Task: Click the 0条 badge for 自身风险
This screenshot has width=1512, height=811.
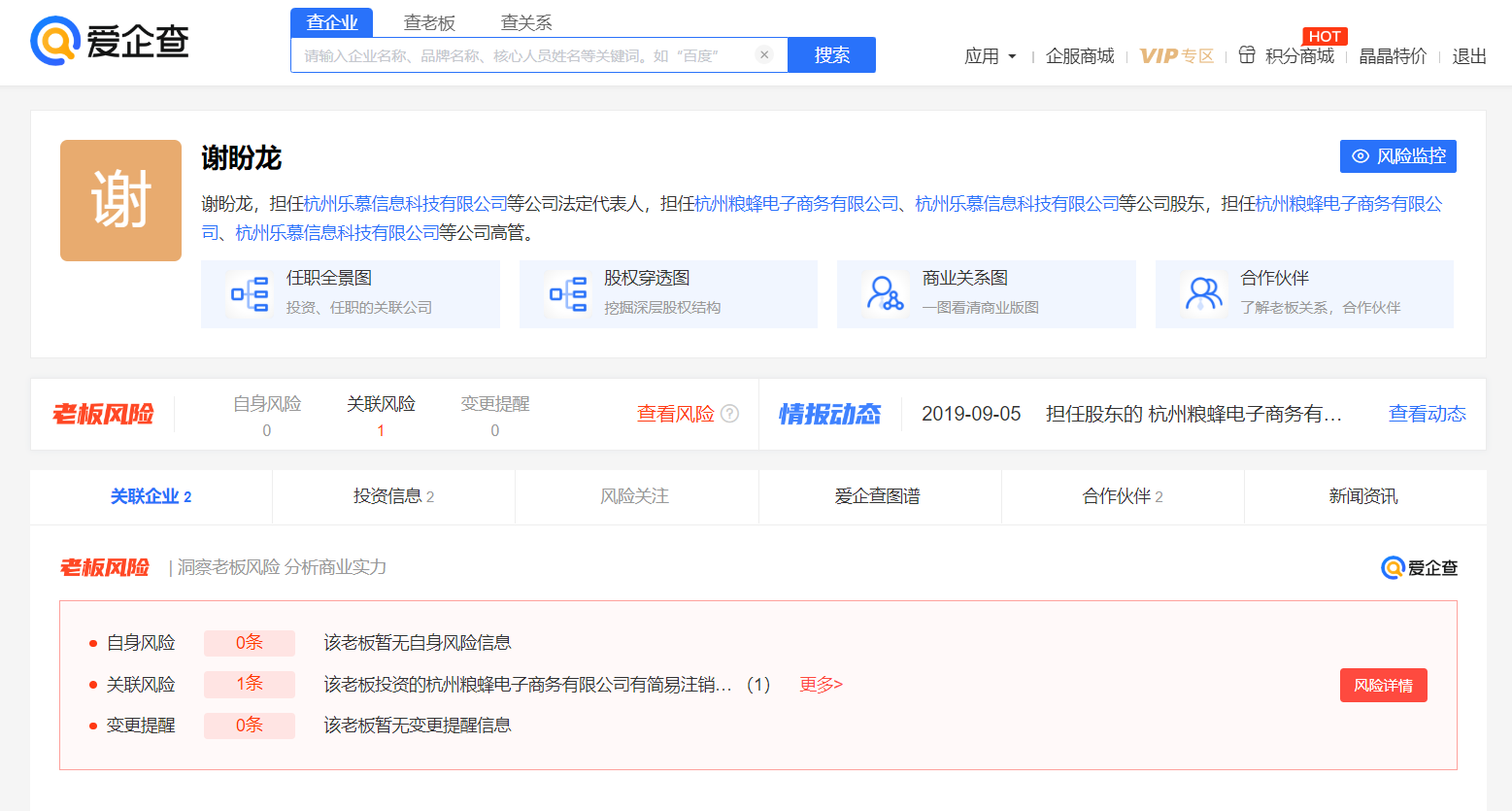Action: [250, 643]
